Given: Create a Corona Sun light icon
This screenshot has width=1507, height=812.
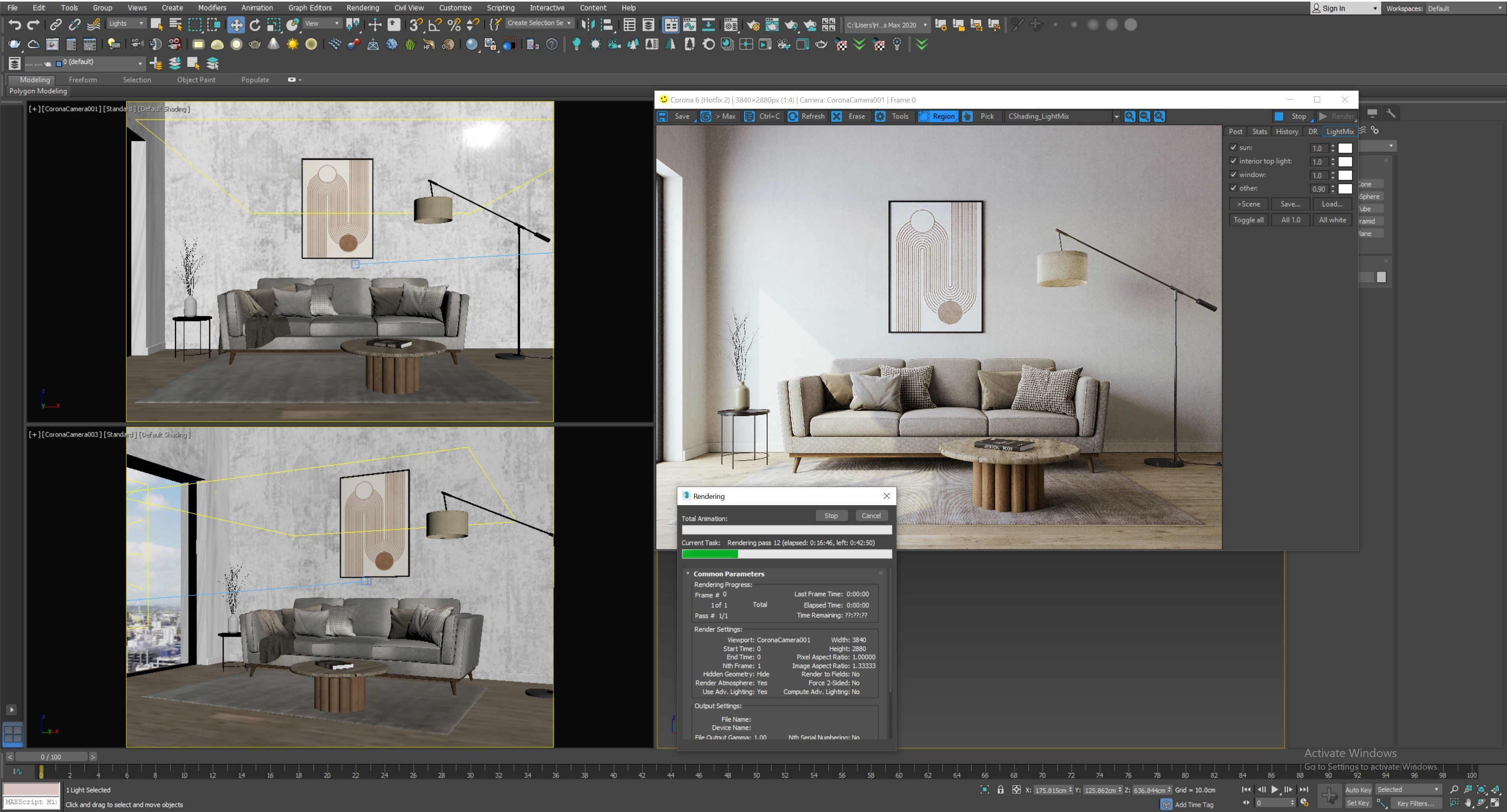Looking at the screenshot, I should [595, 44].
